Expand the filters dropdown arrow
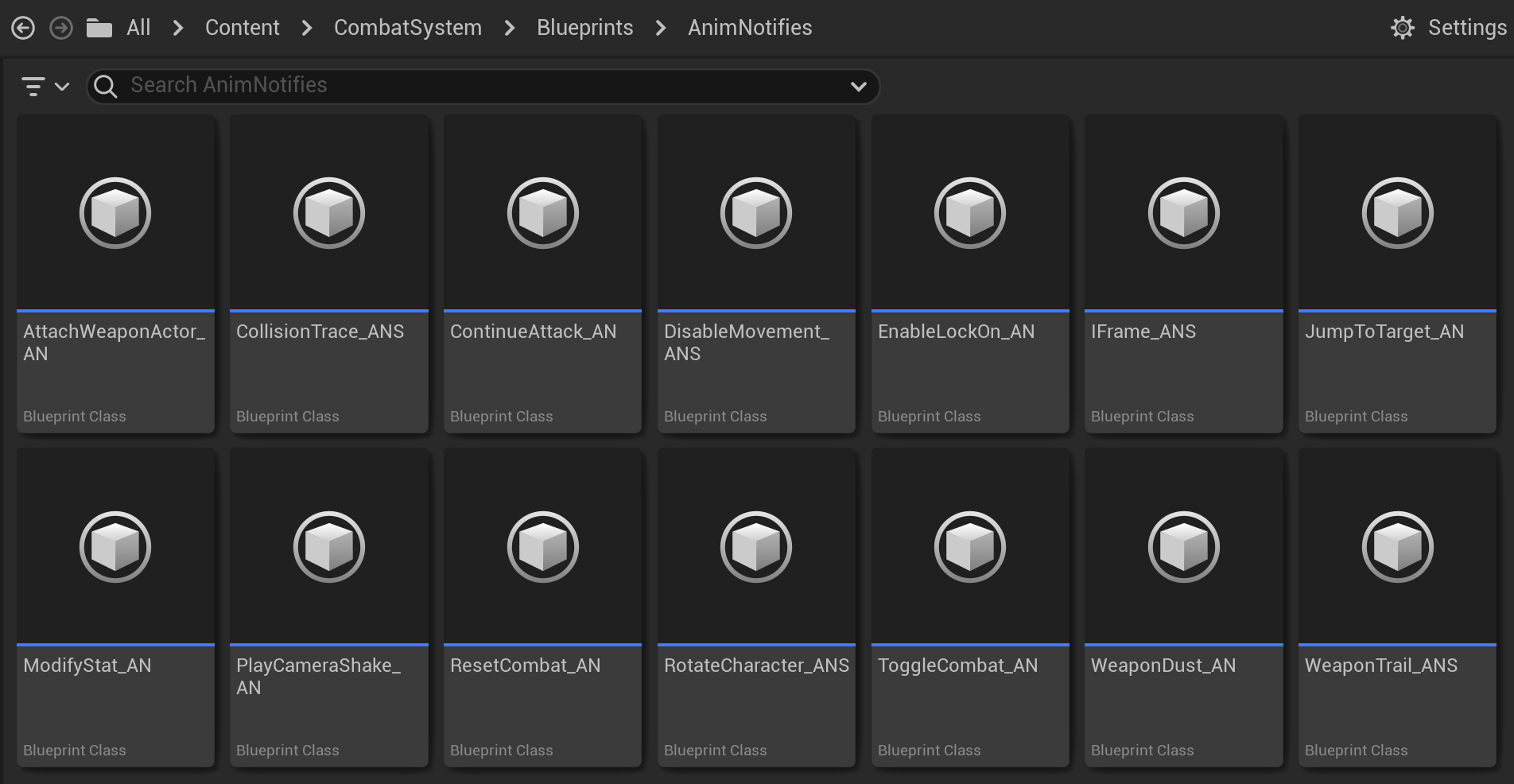This screenshot has width=1514, height=784. coord(62,87)
